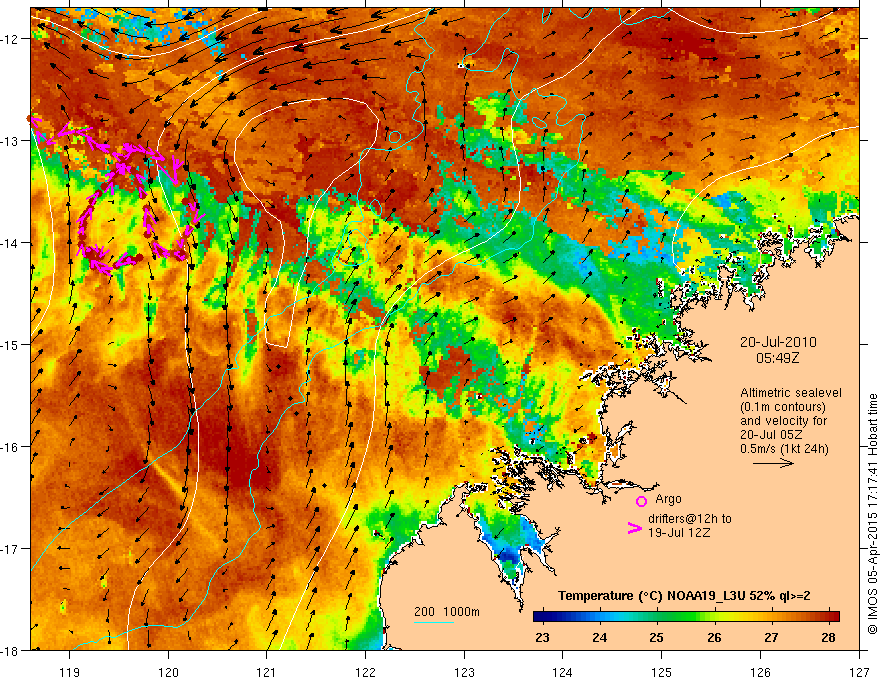Viewport: 880px width, 680px height.
Task: Click the longitude axis label '127'
Action: tap(859, 672)
